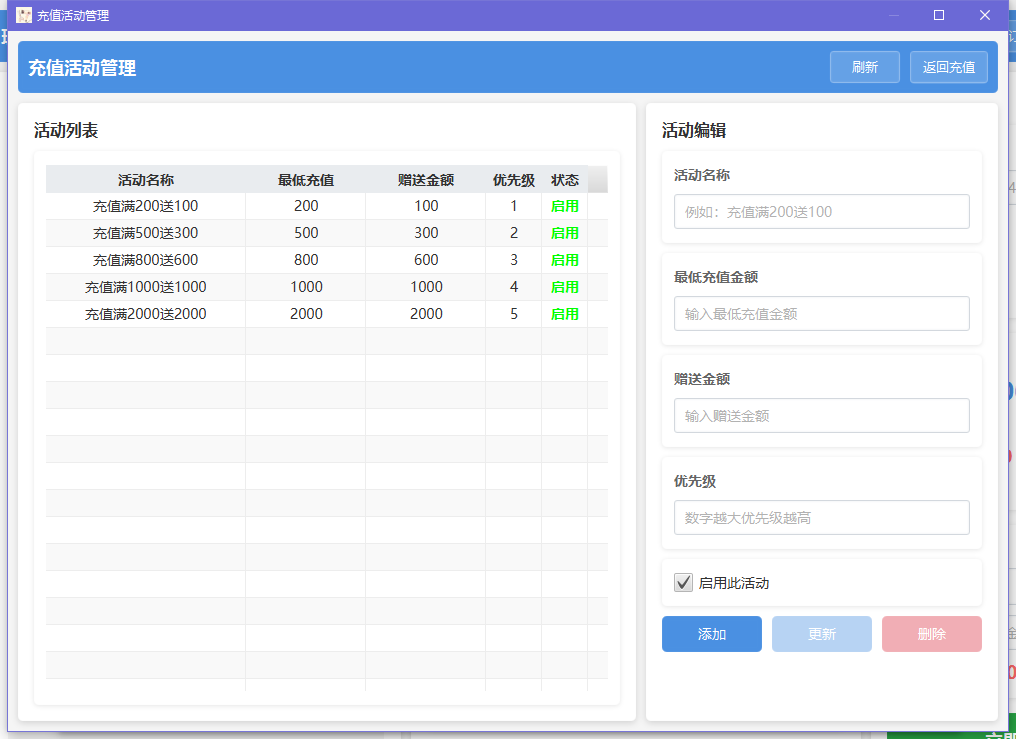Viewport: 1016px width, 739px height.
Task: Select the 充值满500送300 activity row
Action: 146,233
